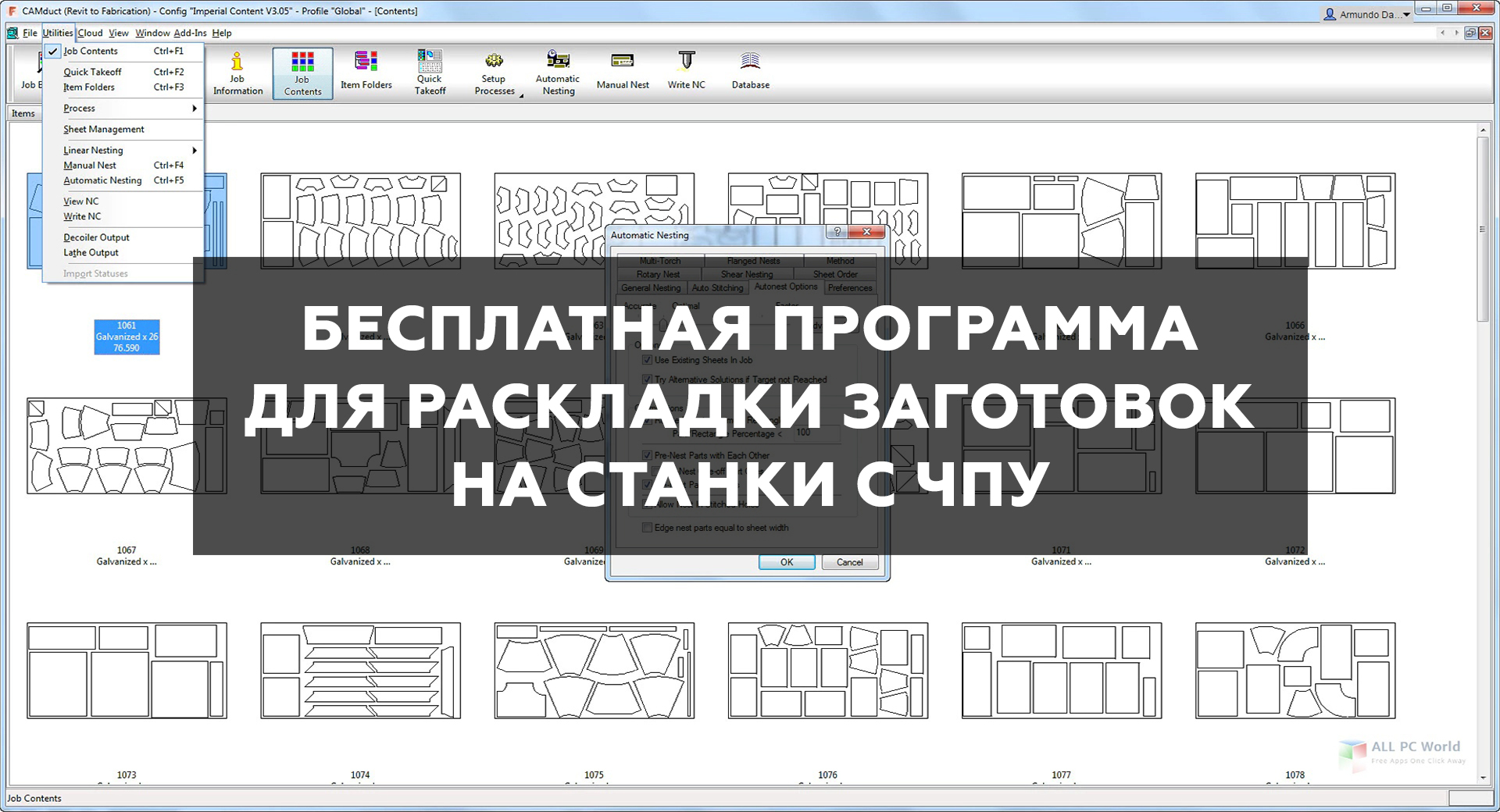Open Setup Processes toolbar icon
Image resolution: width=1500 pixels, height=812 pixels.
coord(494,73)
